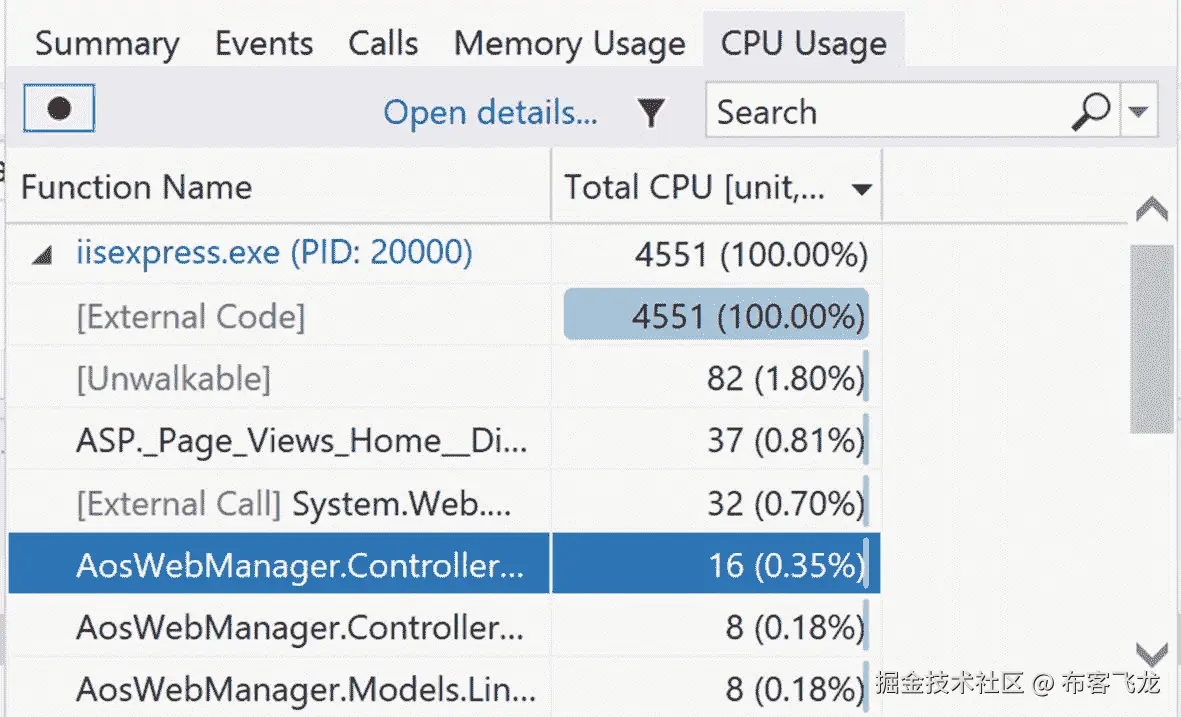The height and width of the screenshot is (717, 1181).
Task: Click the filter funnel icon
Action: tap(651, 113)
